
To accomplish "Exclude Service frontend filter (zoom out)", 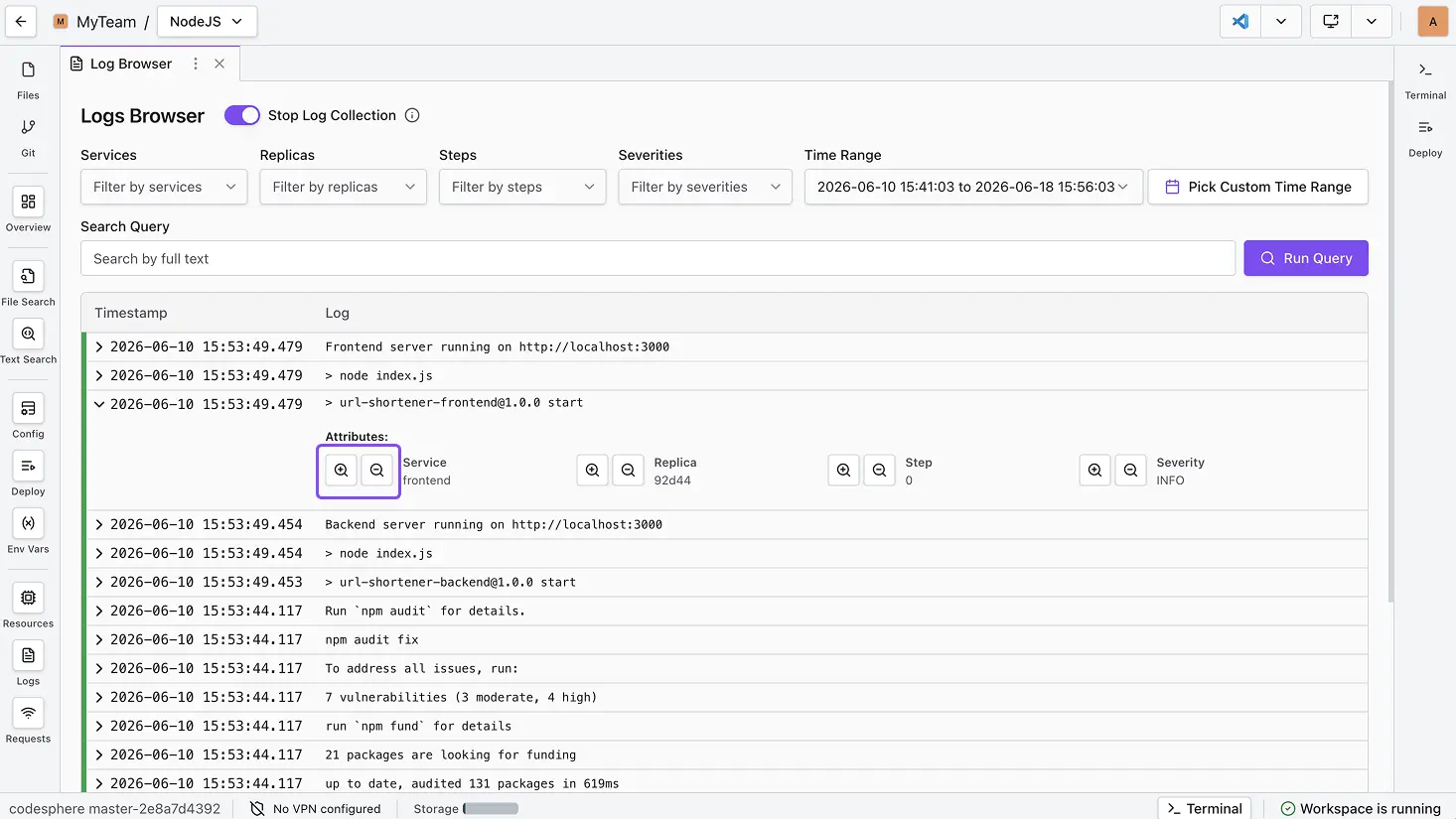I will tap(376, 471).
